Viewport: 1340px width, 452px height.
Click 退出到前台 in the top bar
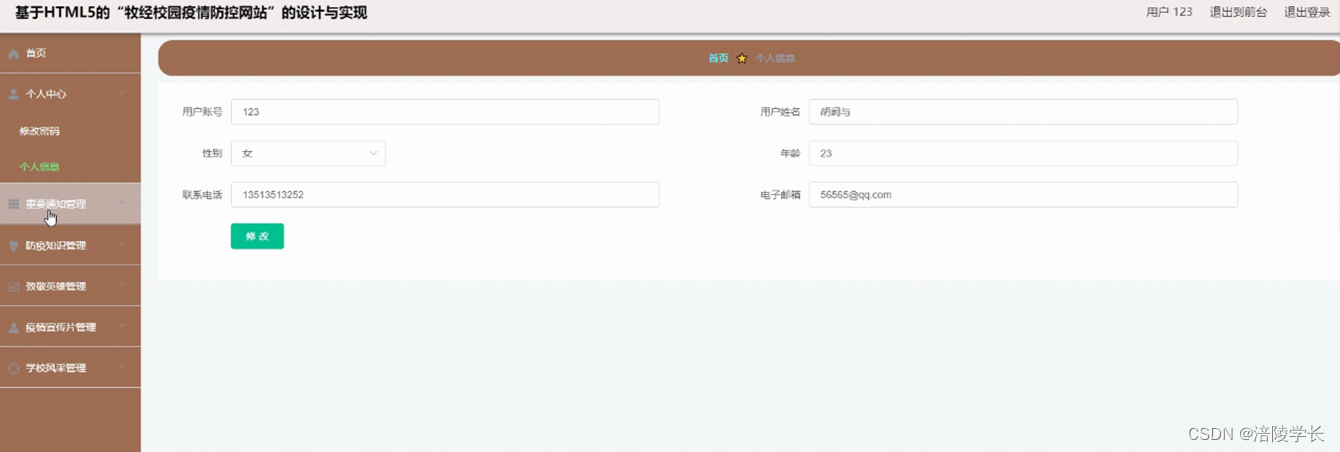1238,12
